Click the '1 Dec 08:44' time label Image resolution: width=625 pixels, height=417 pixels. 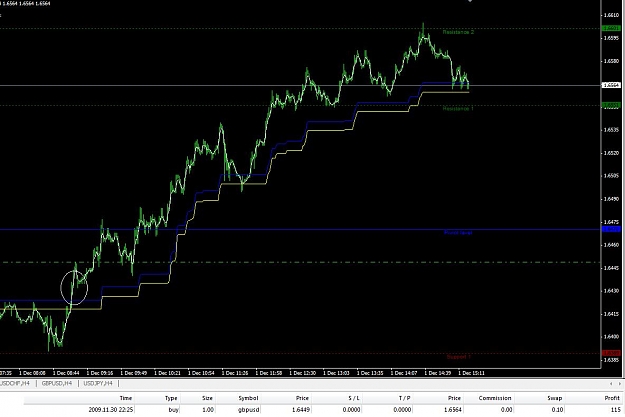pyautogui.click(x=66, y=373)
